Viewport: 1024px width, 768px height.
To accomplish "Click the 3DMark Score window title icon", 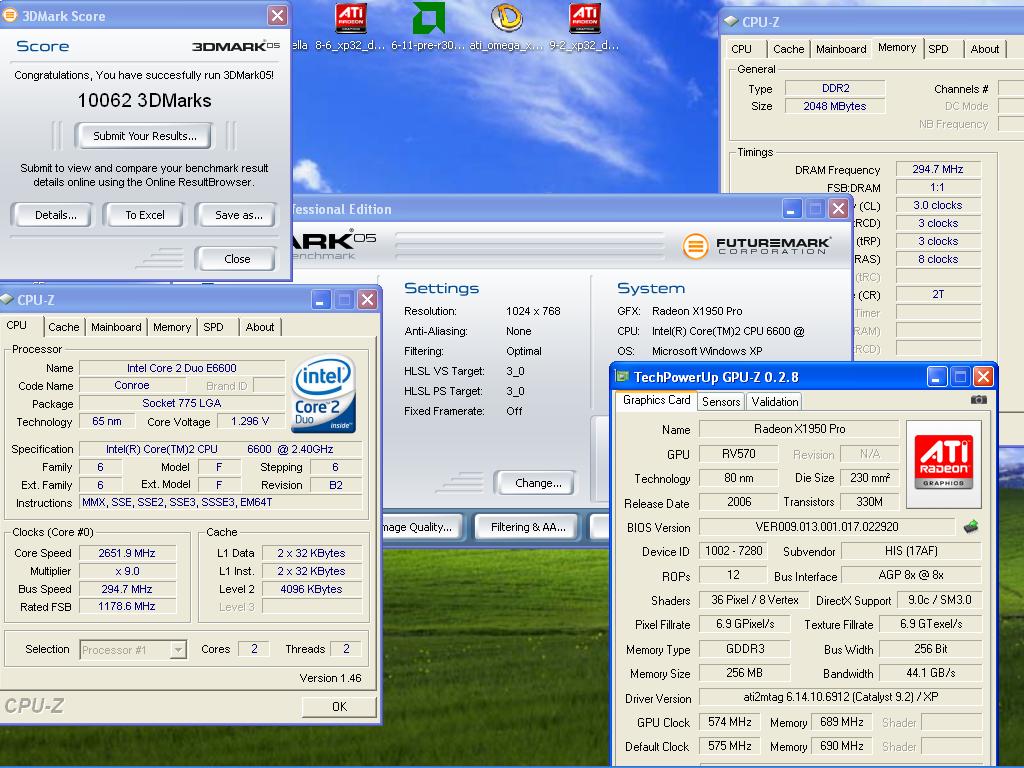I will pos(10,16).
